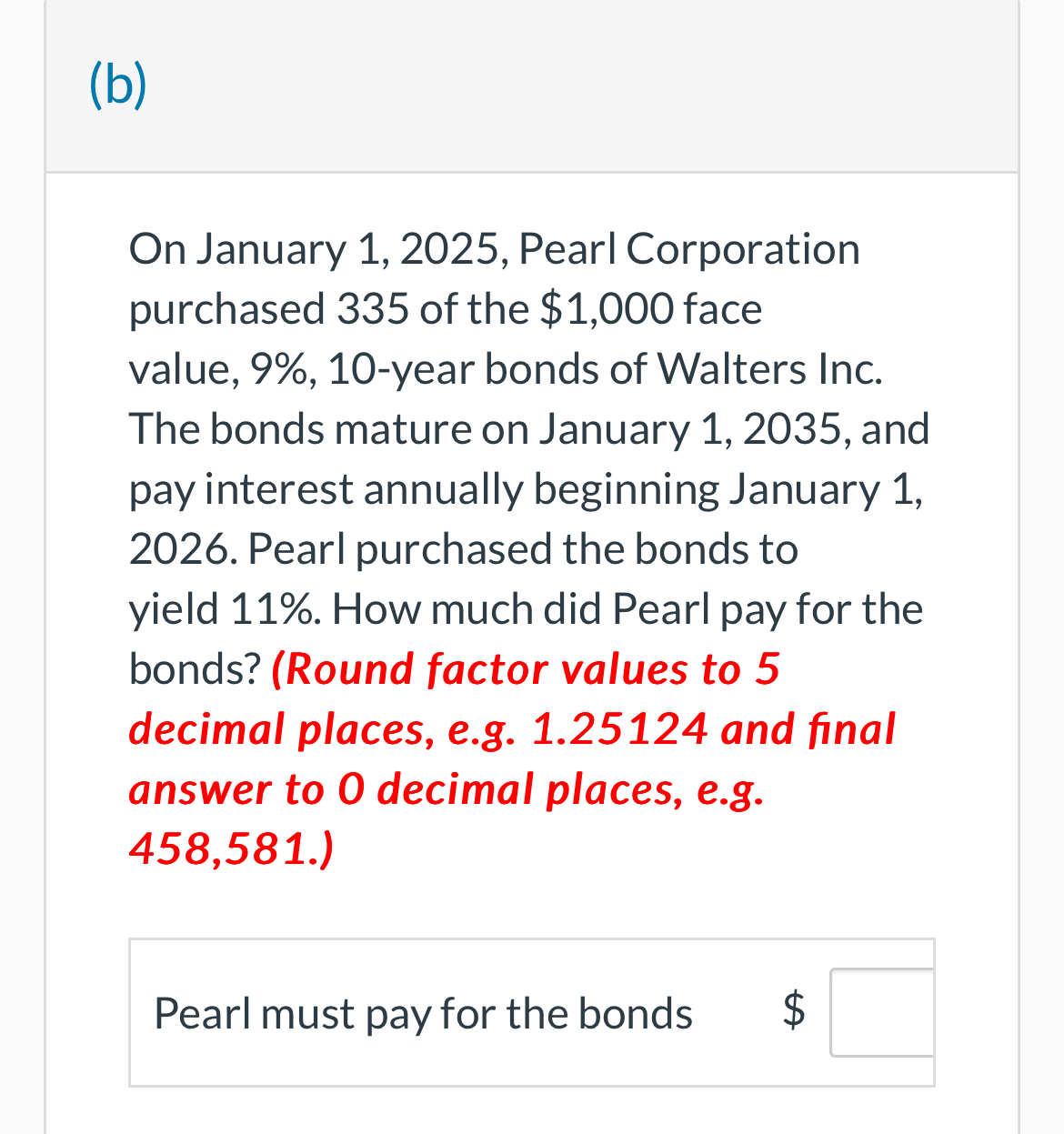Click the "Pearl must pay for the bonds" label
Screen dimensions: 1064x1134
coord(423,1012)
